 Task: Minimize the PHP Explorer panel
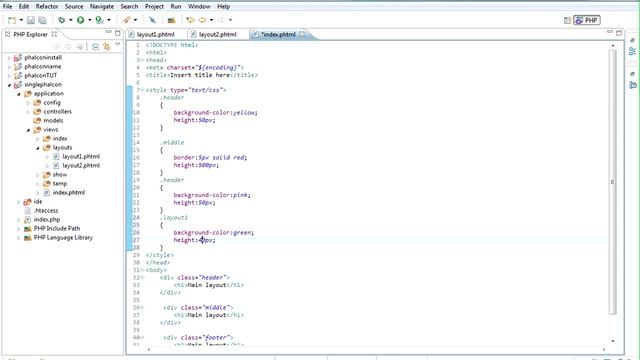point(109,32)
